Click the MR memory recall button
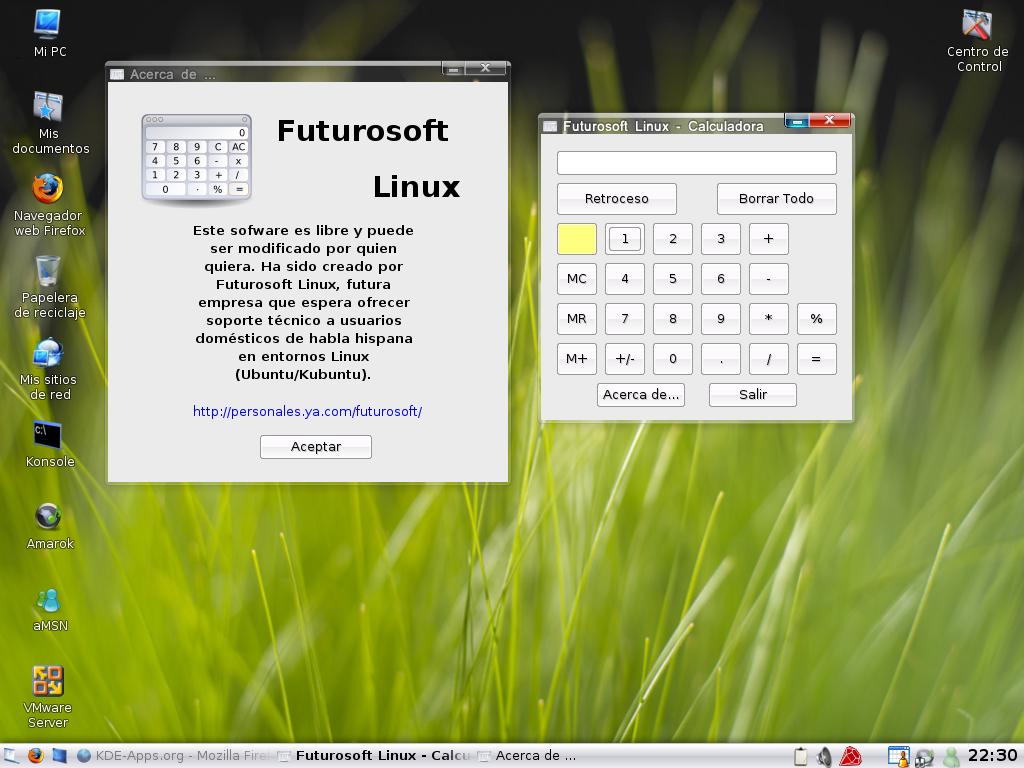 coord(577,319)
